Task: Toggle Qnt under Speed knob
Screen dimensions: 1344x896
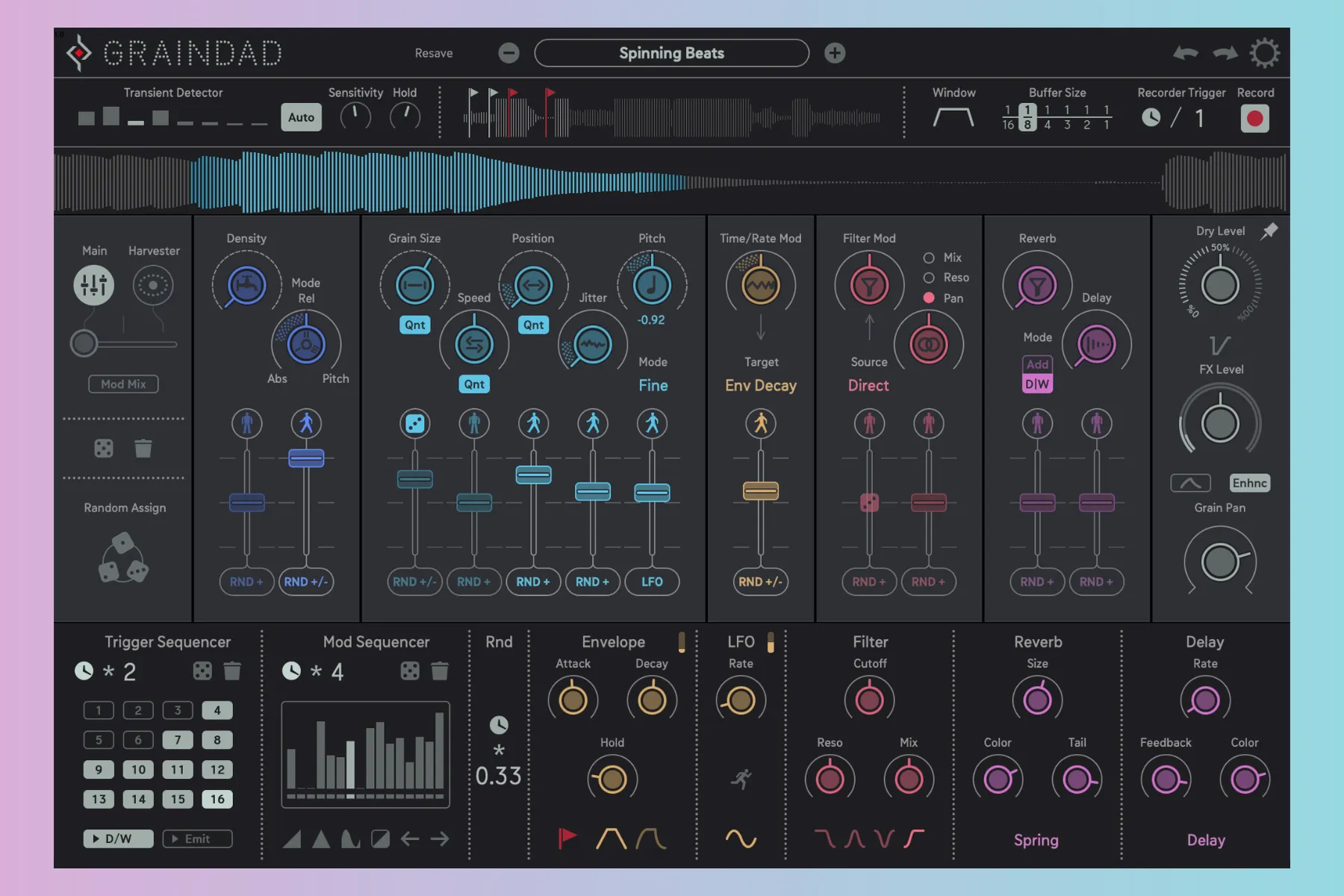Action: click(x=474, y=385)
